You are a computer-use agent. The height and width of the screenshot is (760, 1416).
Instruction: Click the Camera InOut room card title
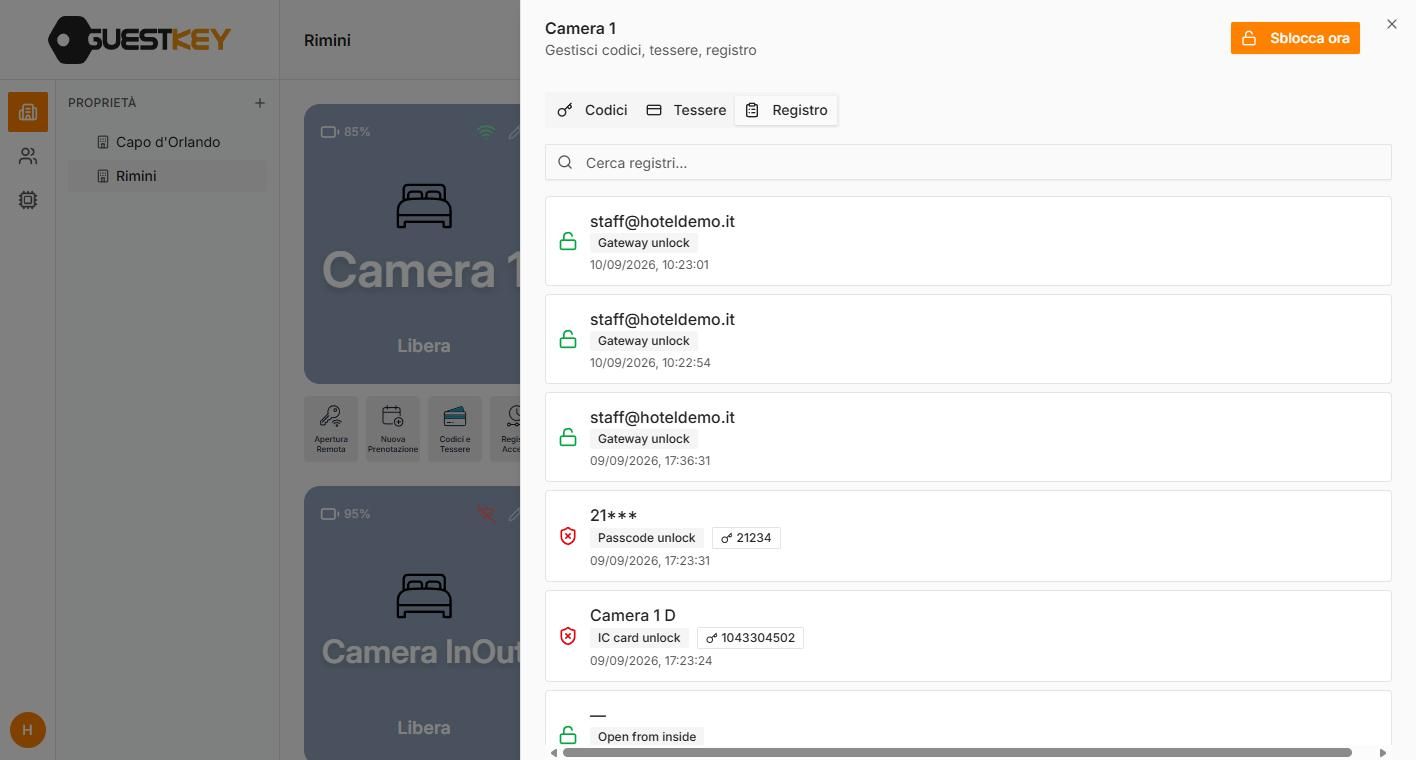[x=420, y=652]
